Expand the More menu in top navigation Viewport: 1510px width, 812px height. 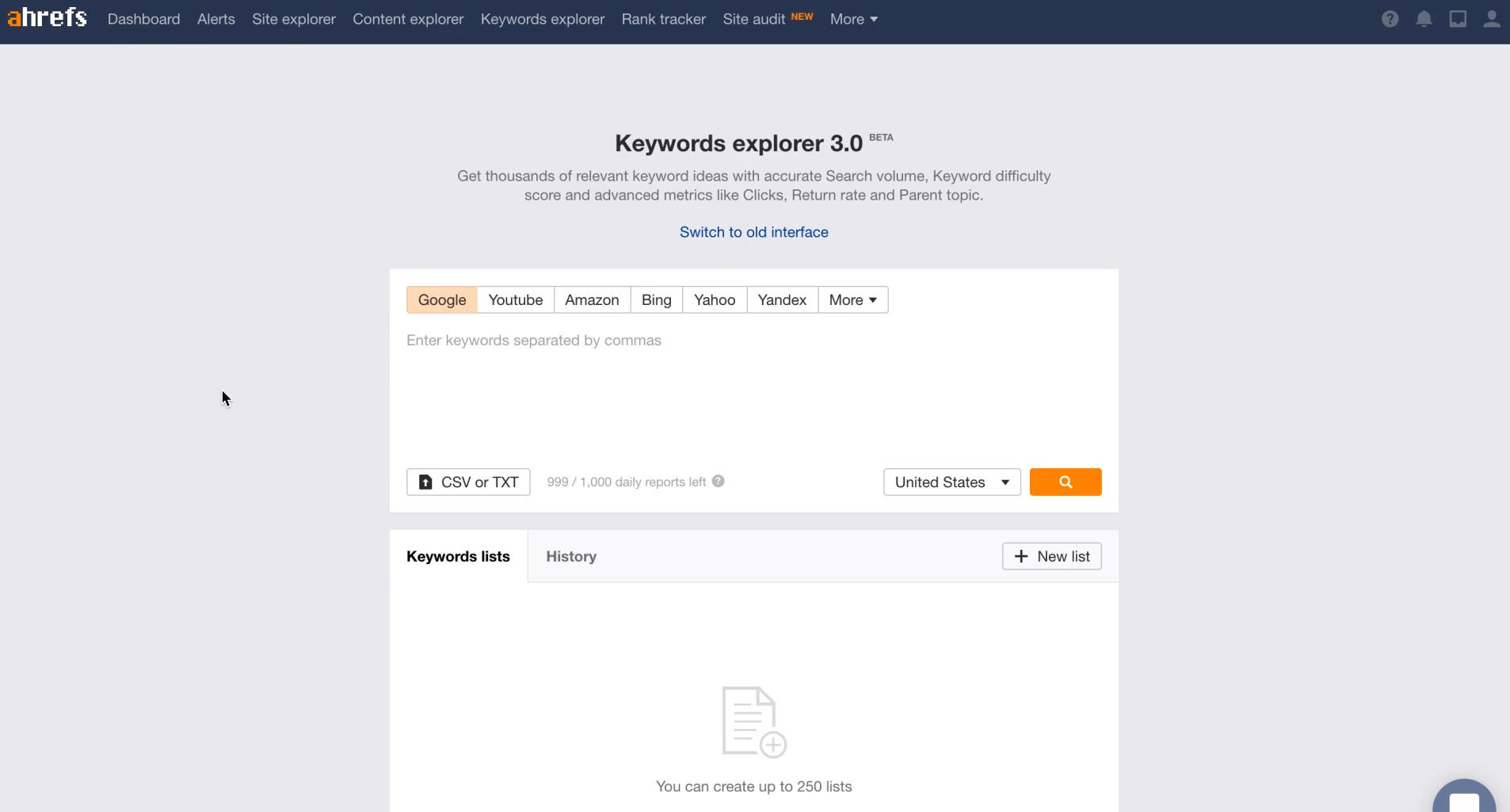[x=854, y=19]
